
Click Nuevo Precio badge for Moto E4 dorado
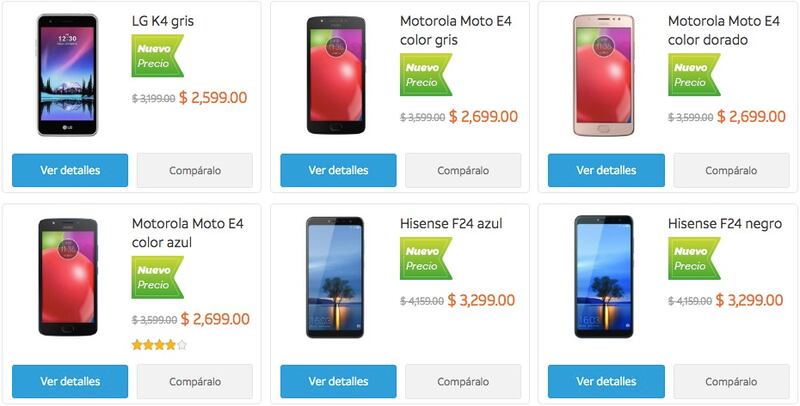[694, 75]
